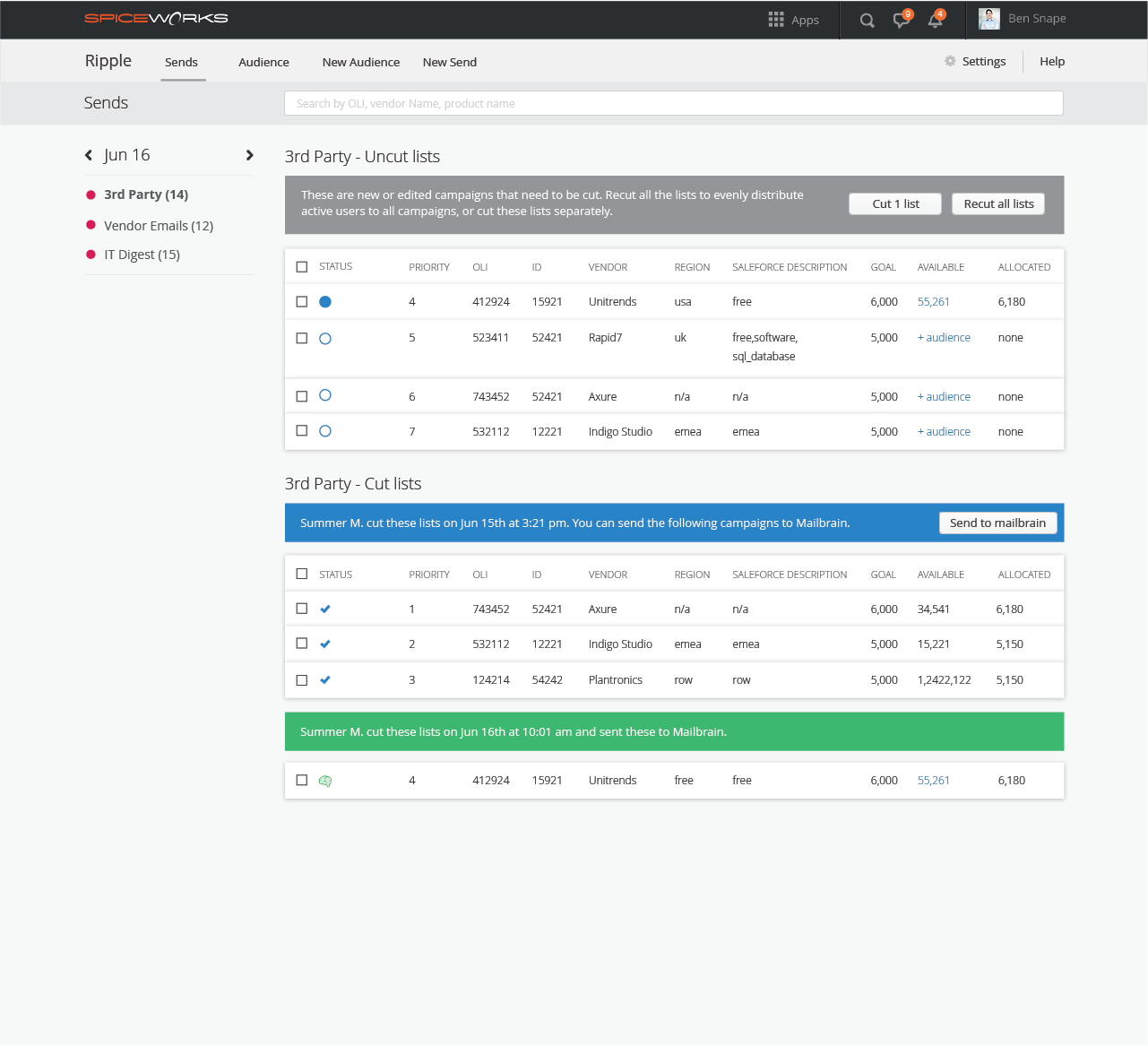Click + audience link in Rapid7 row
The image size is (1148, 1046).
coord(944,338)
